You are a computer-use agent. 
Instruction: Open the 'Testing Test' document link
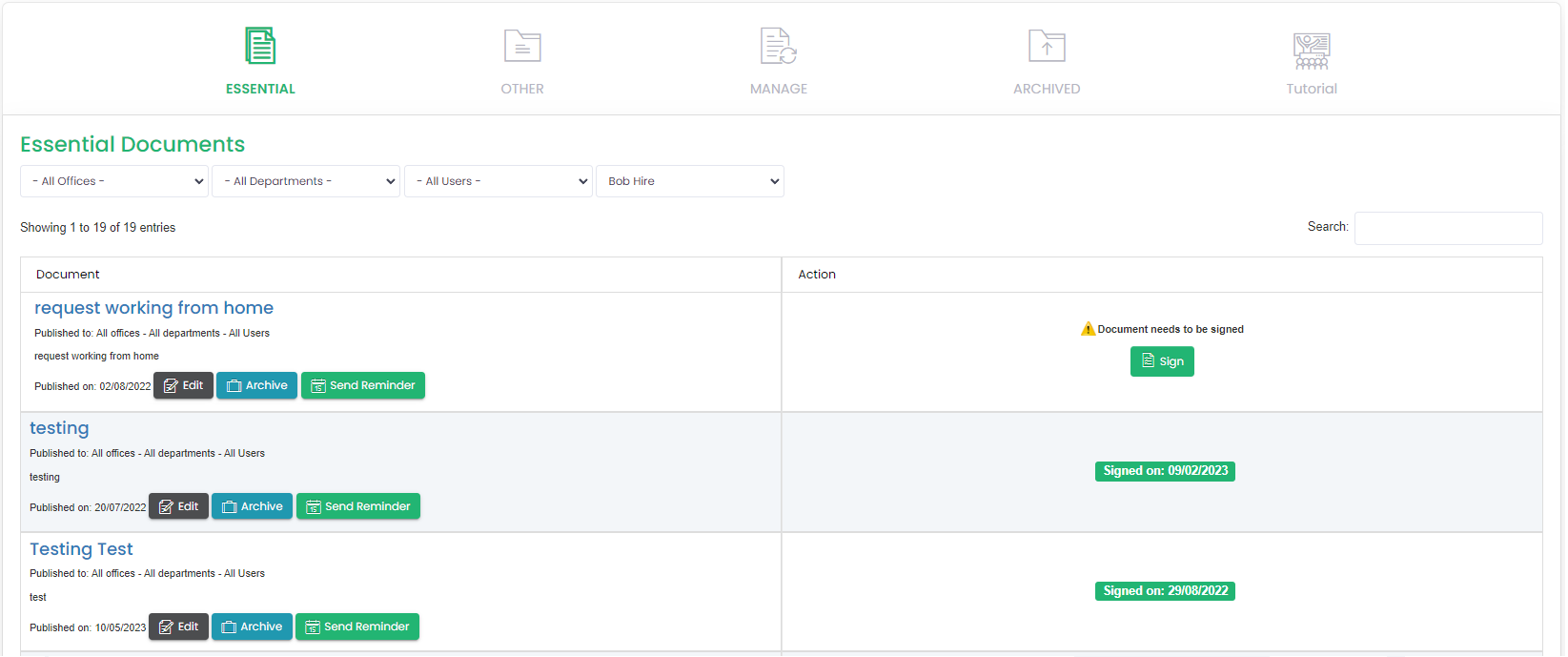[x=81, y=549]
